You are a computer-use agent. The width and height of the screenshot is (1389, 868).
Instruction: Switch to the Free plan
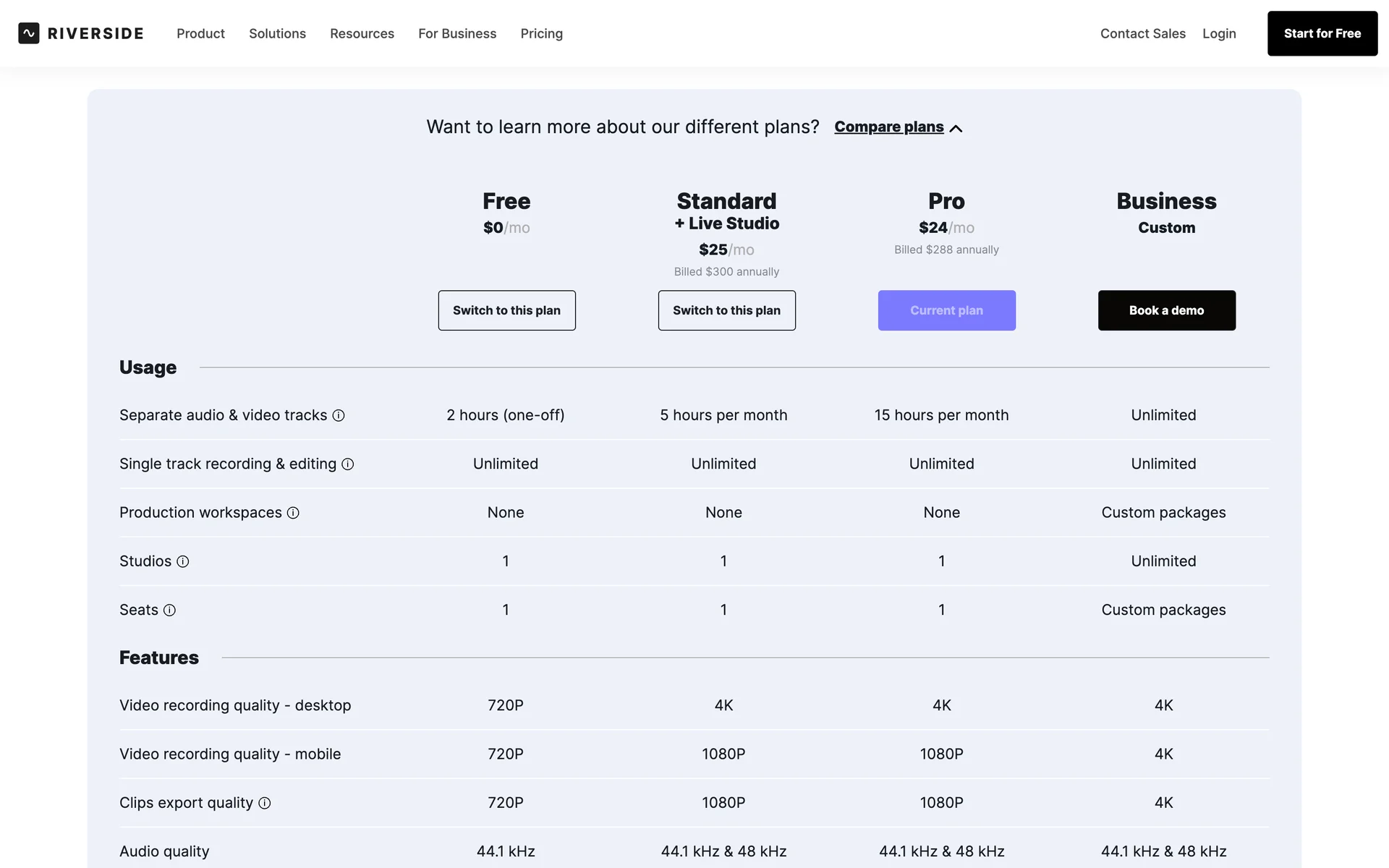[506, 310]
